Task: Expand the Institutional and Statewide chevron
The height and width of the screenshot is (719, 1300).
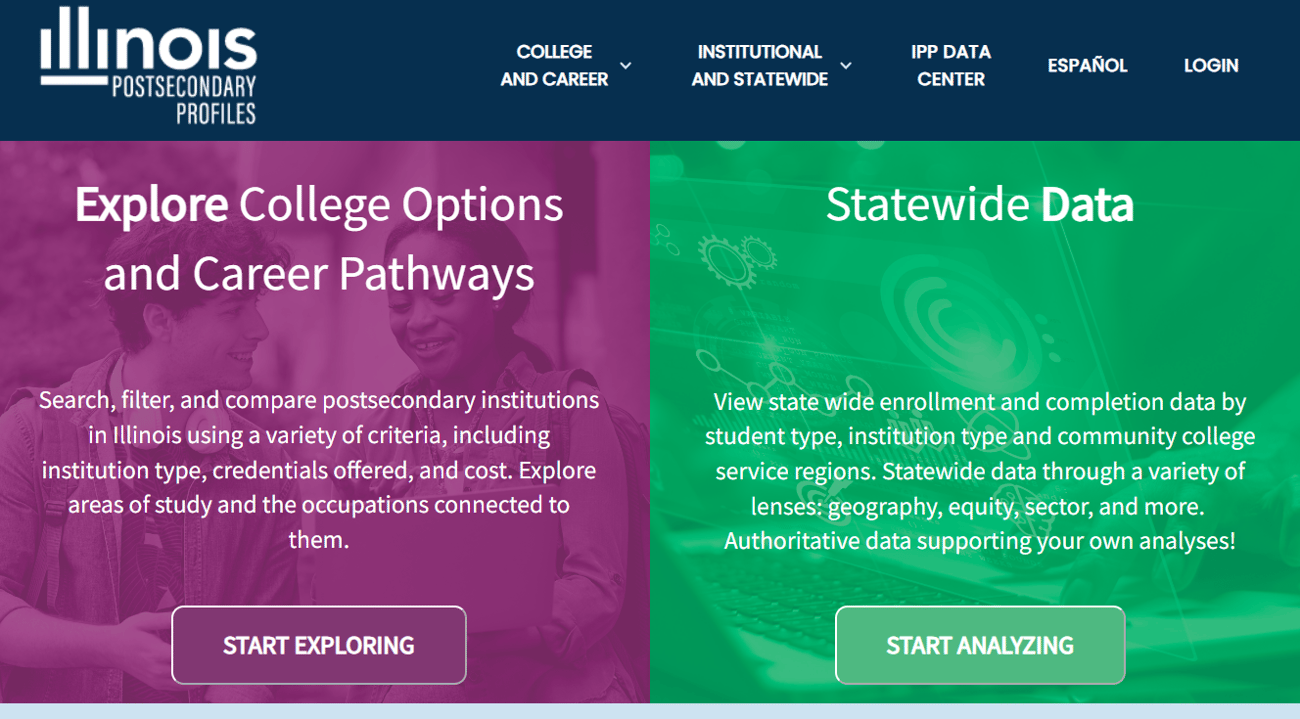Action: [x=846, y=66]
